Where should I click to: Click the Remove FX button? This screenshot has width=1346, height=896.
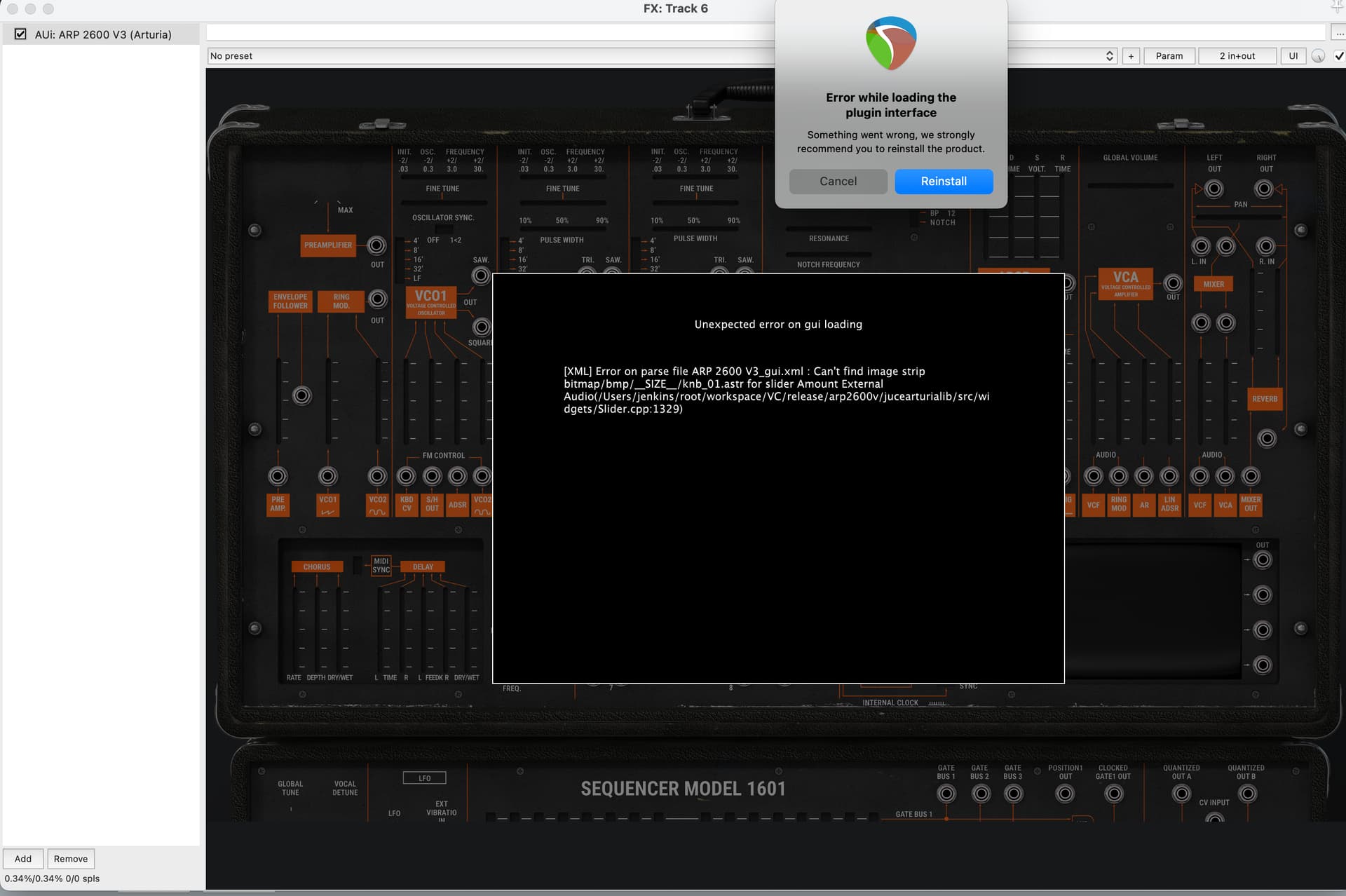click(x=71, y=858)
